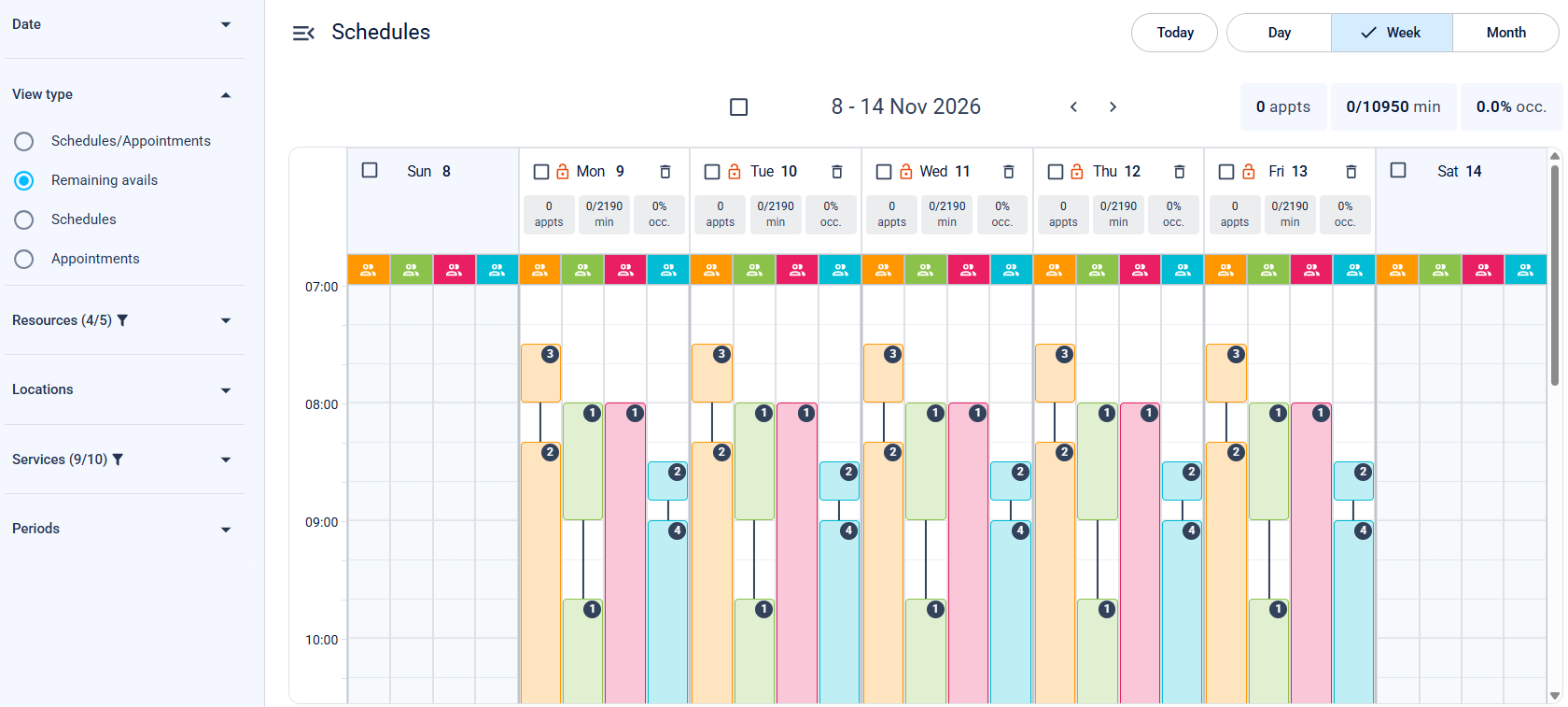1568x707 pixels.
Task: Collapse the View type section
Action: tap(226, 94)
